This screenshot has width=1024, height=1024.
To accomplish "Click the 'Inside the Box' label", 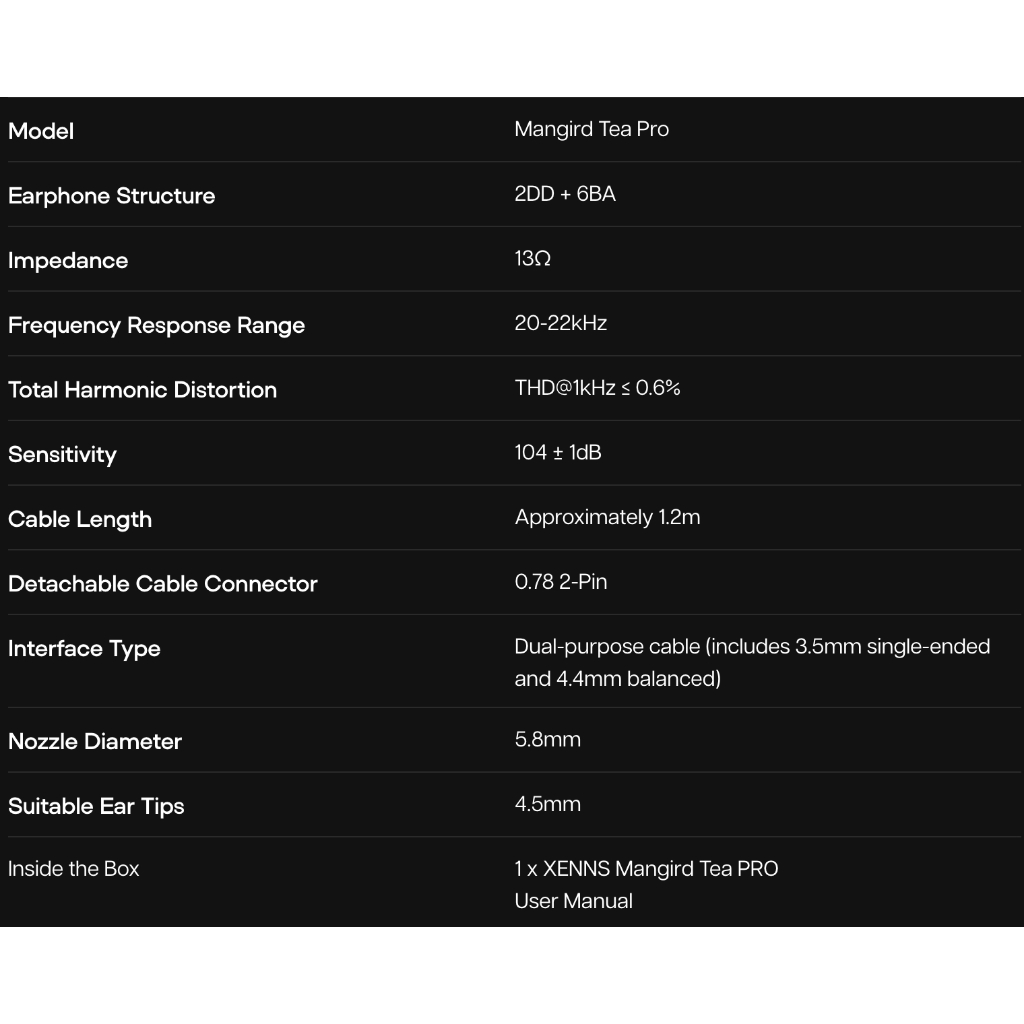I will (74, 869).
